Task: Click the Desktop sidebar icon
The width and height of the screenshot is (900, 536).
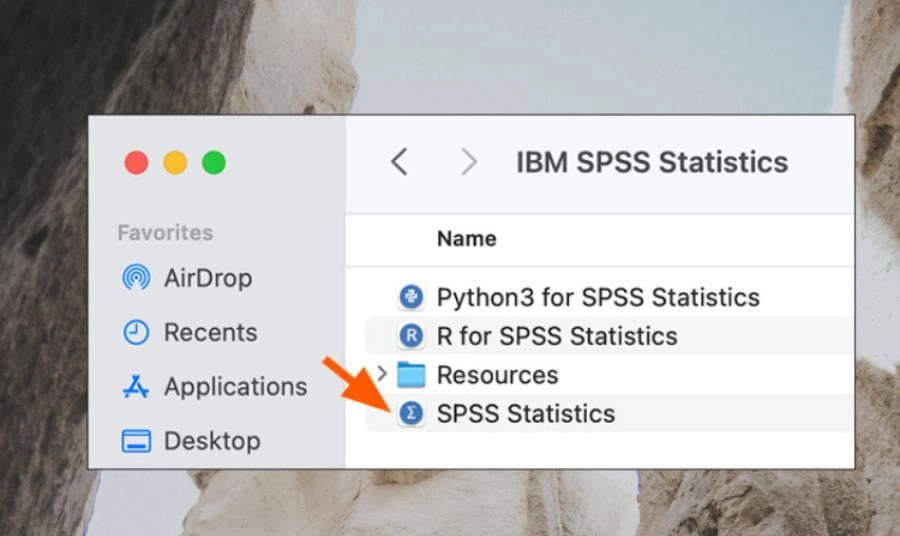Action: click(x=136, y=441)
